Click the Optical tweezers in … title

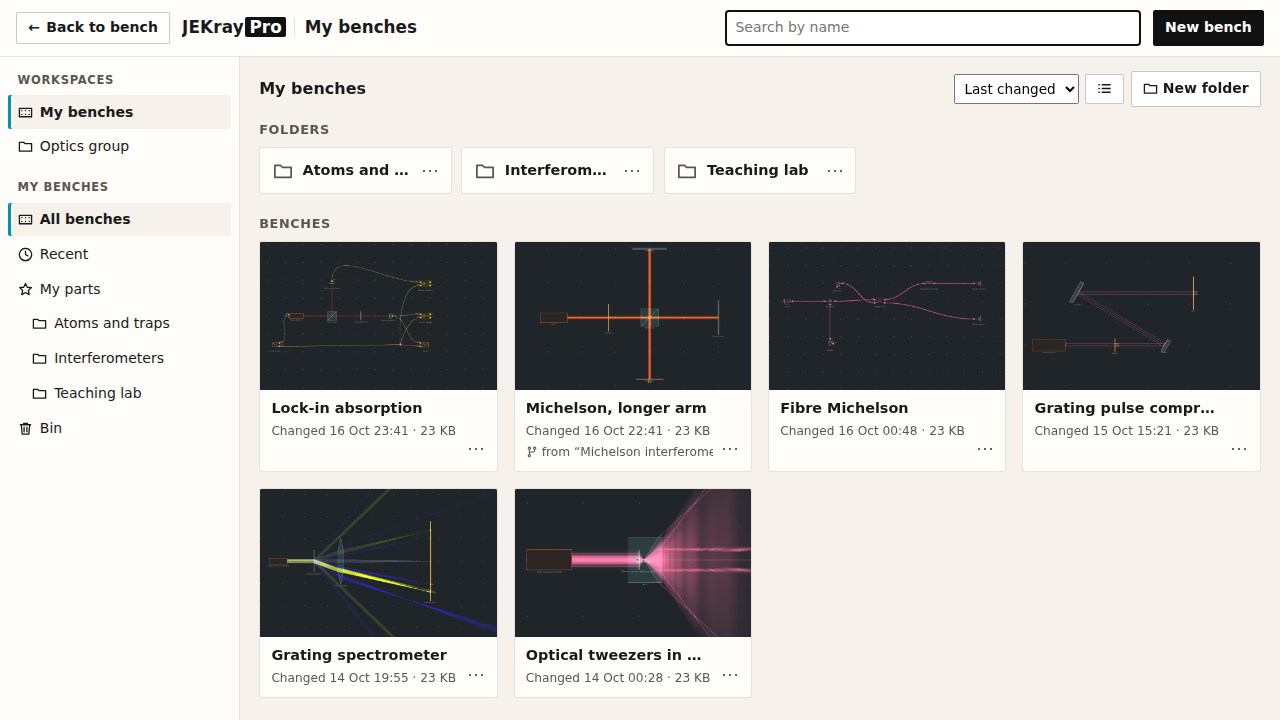point(613,655)
